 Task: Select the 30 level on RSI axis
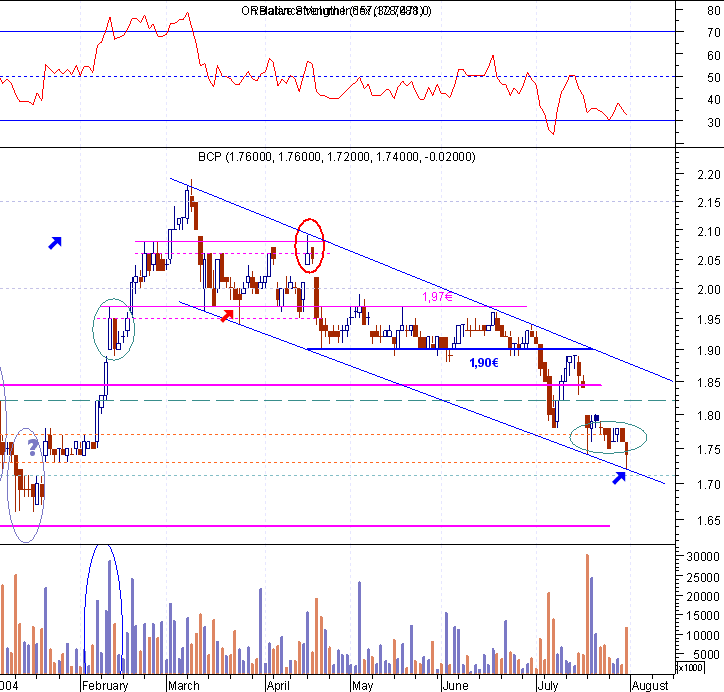[713, 123]
